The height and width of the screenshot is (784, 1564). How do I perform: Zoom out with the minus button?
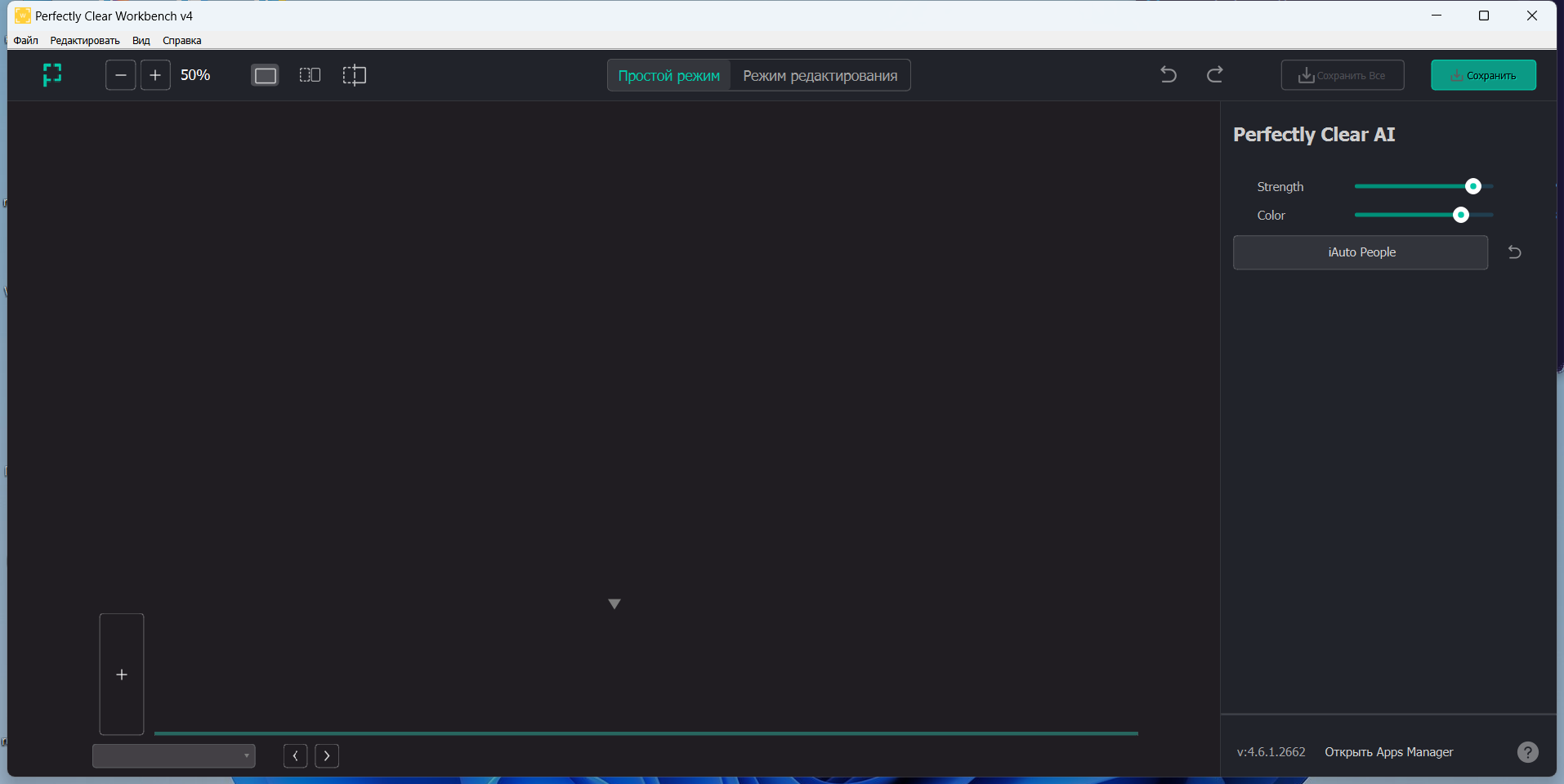click(x=120, y=75)
